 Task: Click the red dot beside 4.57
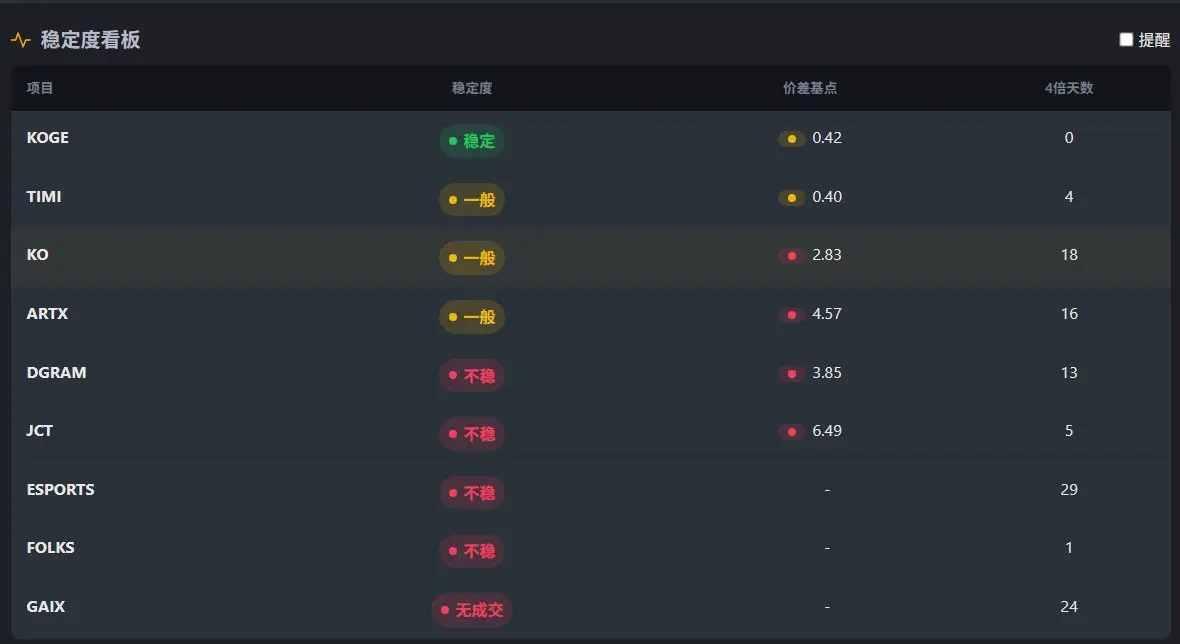coord(792,314)
